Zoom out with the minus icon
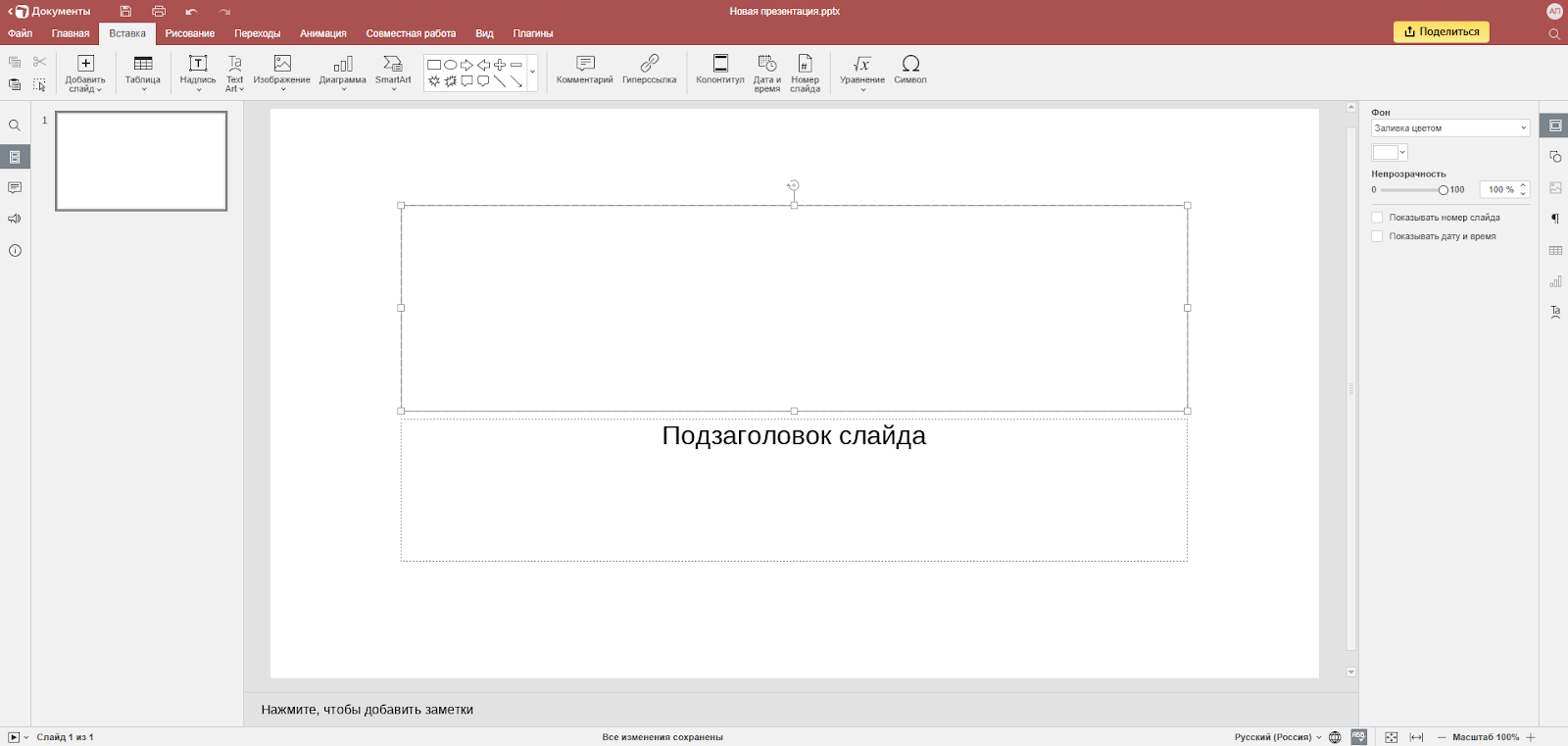 (1442, 737)
